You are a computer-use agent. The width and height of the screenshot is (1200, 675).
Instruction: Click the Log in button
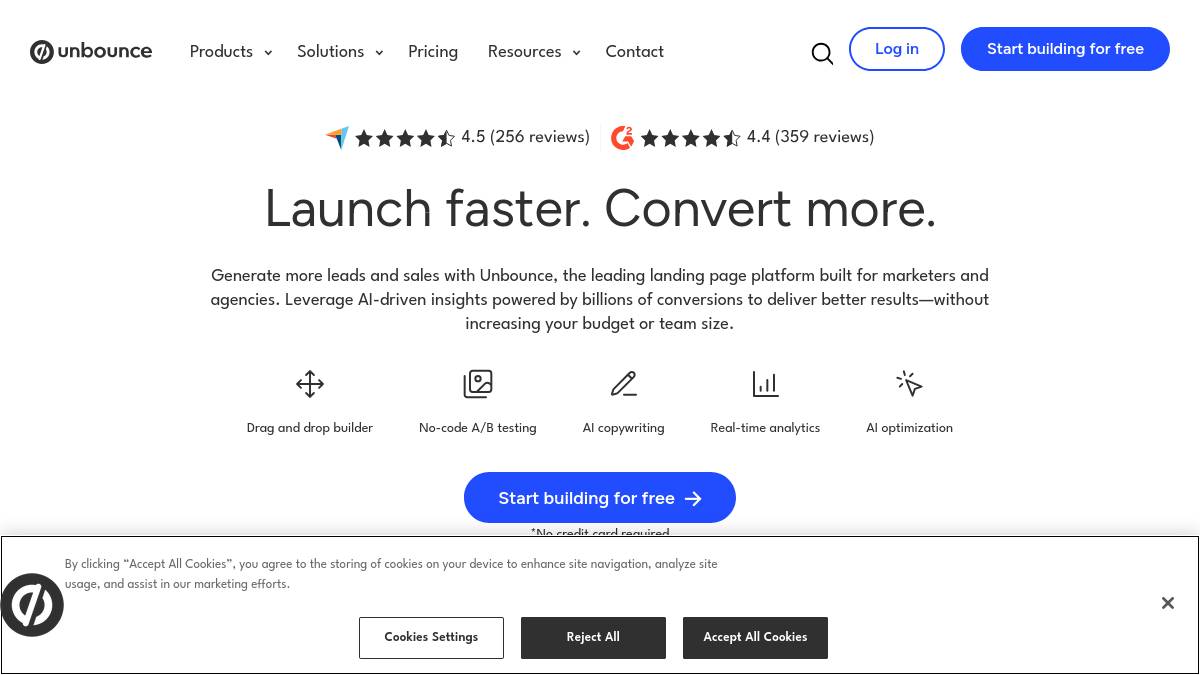(897, 49)
